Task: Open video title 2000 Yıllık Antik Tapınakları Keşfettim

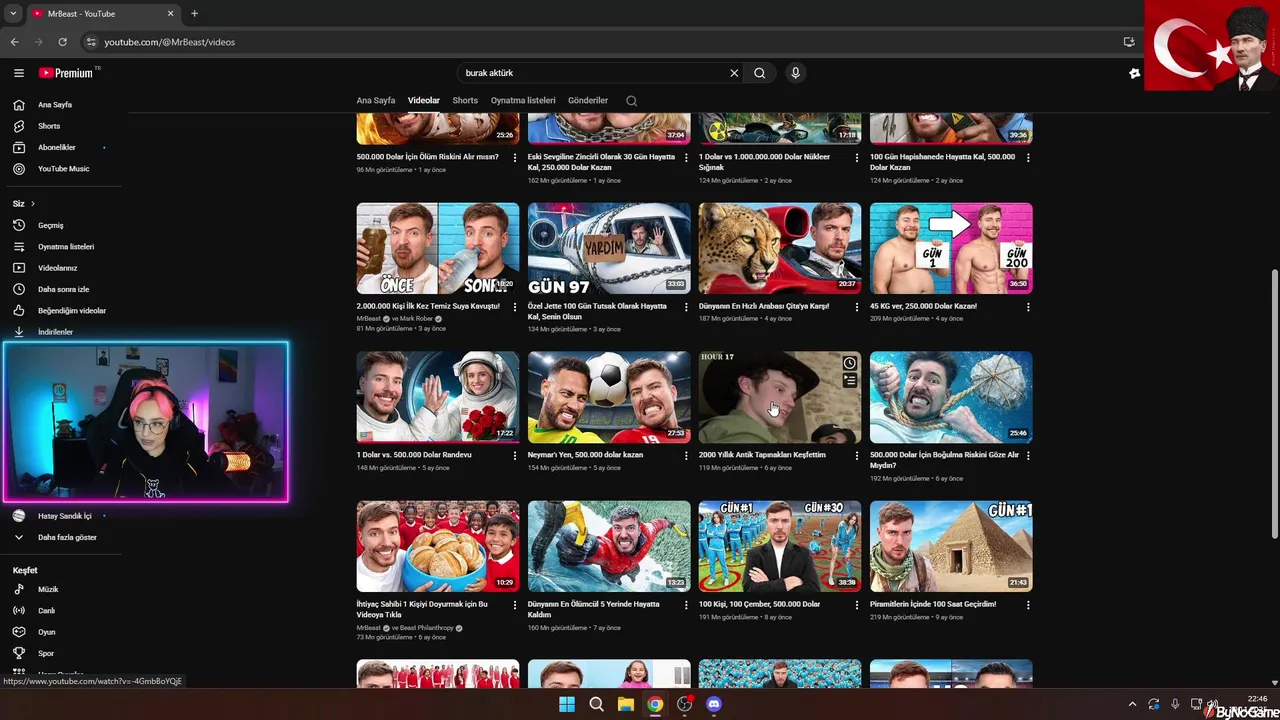Action: click(762, 455)
